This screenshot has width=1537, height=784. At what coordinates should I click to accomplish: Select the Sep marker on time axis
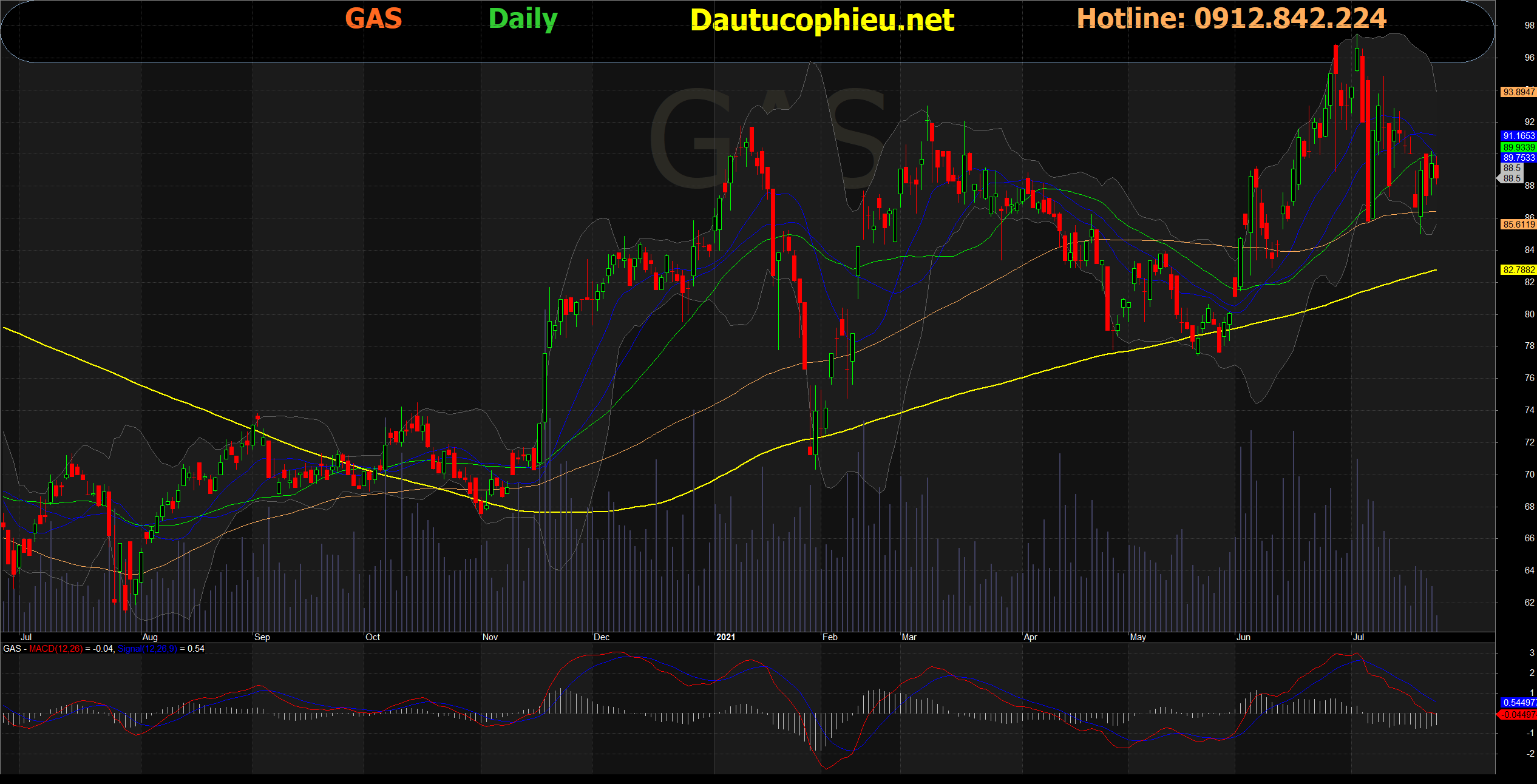pos(262,637)
